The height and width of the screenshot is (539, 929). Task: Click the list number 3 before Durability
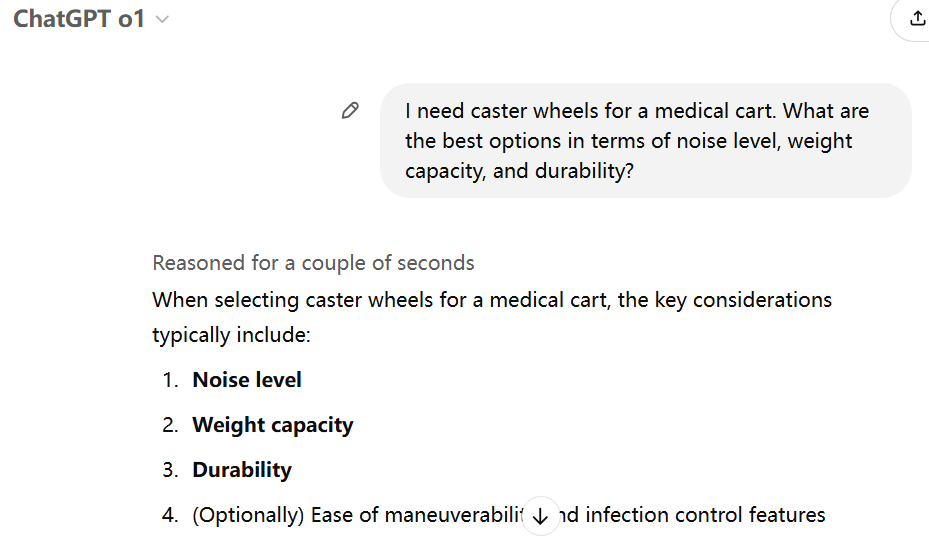(170, 470)
